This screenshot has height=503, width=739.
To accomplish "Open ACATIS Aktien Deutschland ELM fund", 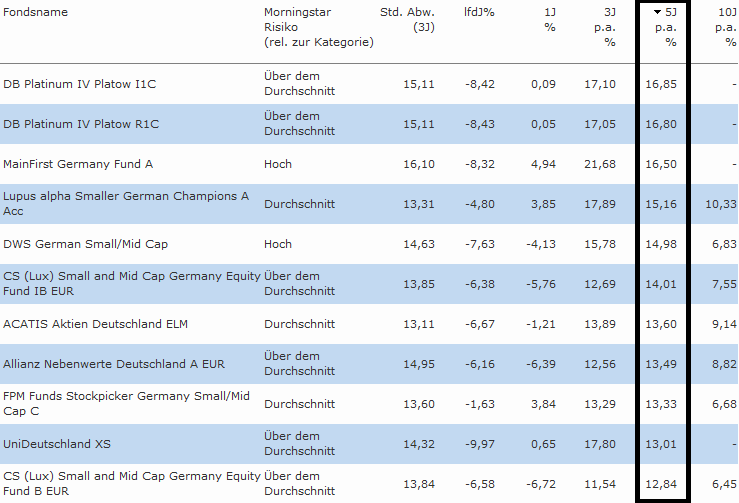I will (95, 324).
